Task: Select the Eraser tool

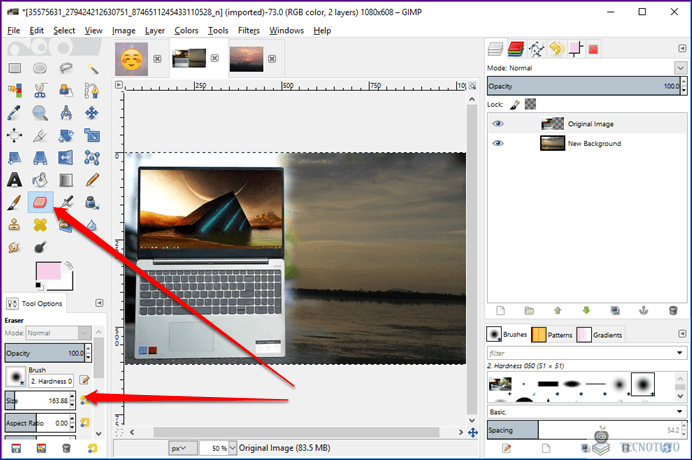Action: click(40, 203)
